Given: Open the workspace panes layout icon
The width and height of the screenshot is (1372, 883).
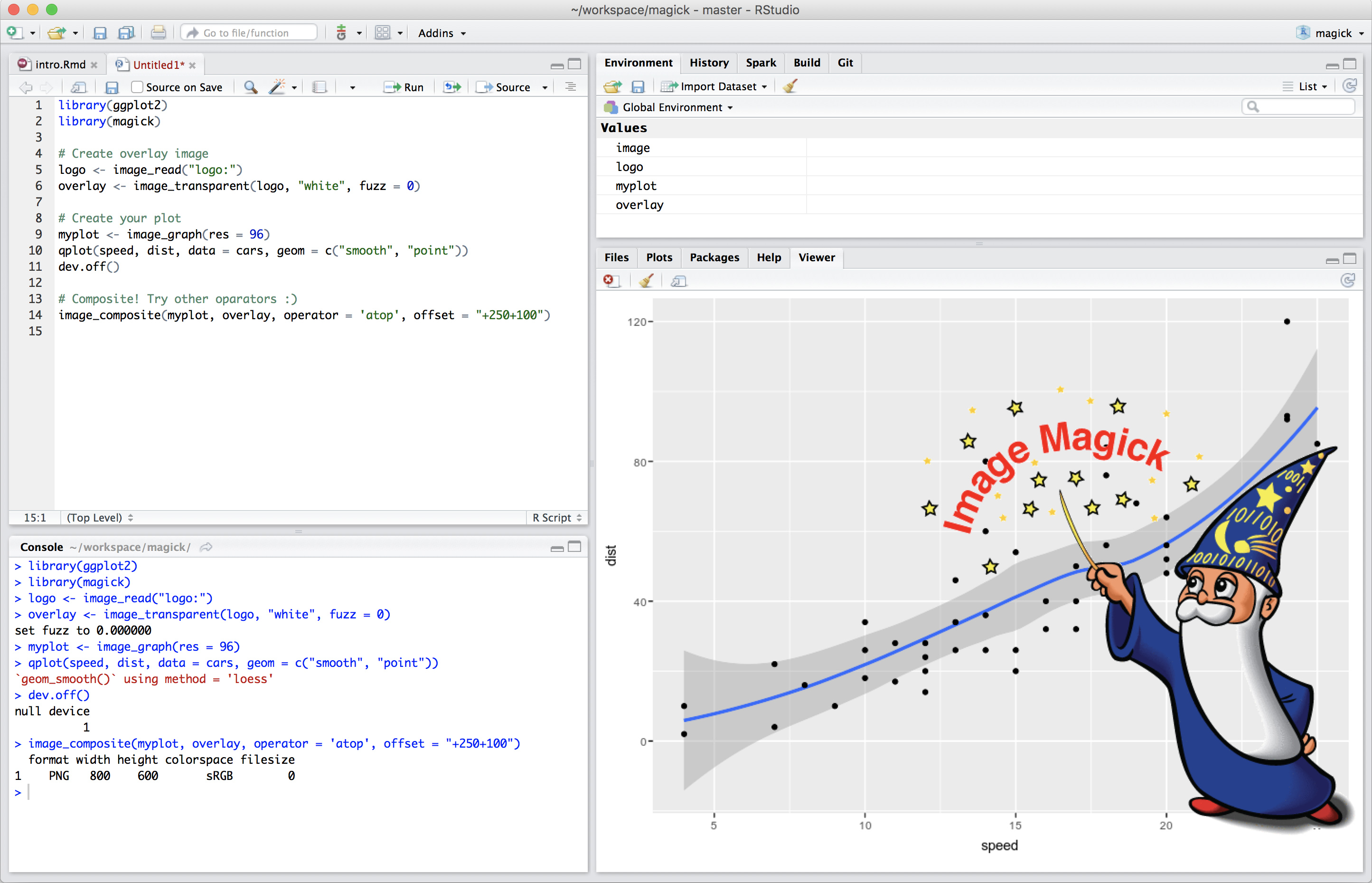Looking at the screenshot, I should point(382,33).
